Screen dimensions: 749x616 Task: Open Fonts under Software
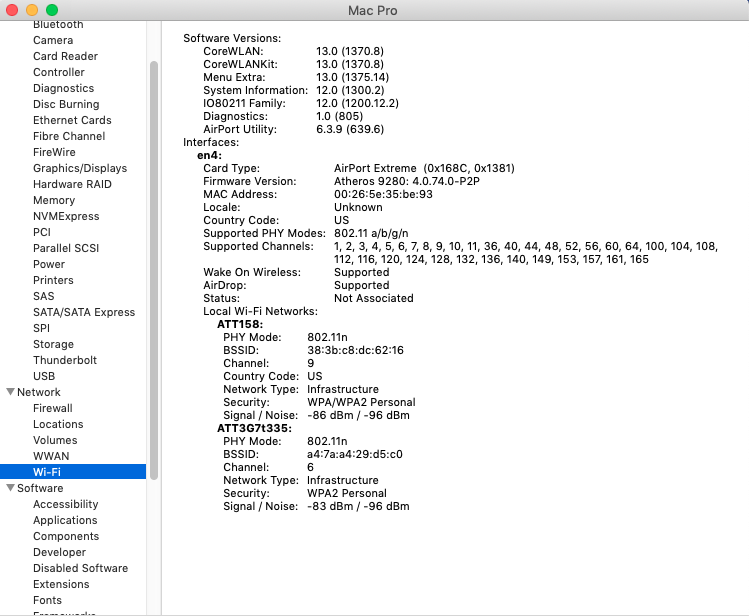click(47, 600)
